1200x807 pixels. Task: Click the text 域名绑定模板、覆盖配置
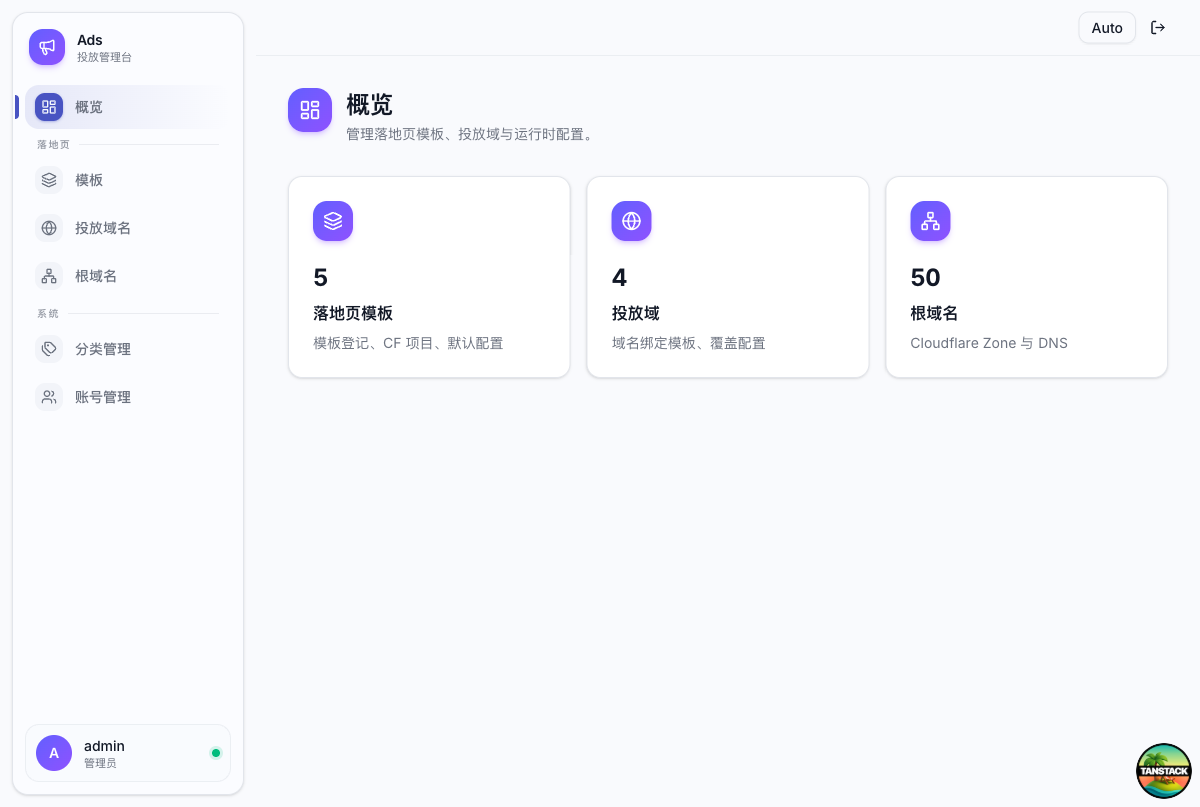click(x=688, y=343)
